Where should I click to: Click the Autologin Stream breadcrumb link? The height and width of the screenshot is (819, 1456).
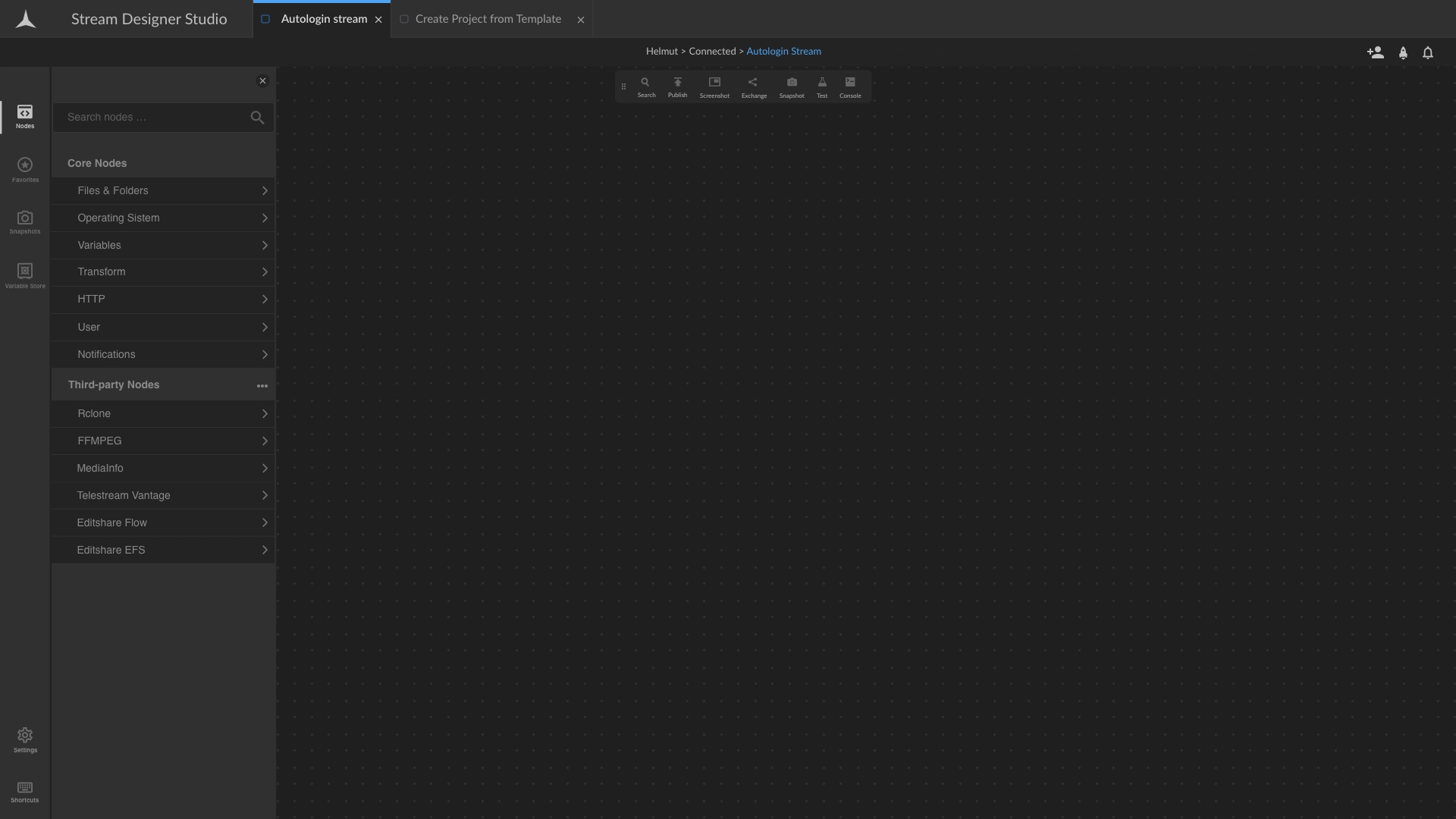click(x=783, y=52)
